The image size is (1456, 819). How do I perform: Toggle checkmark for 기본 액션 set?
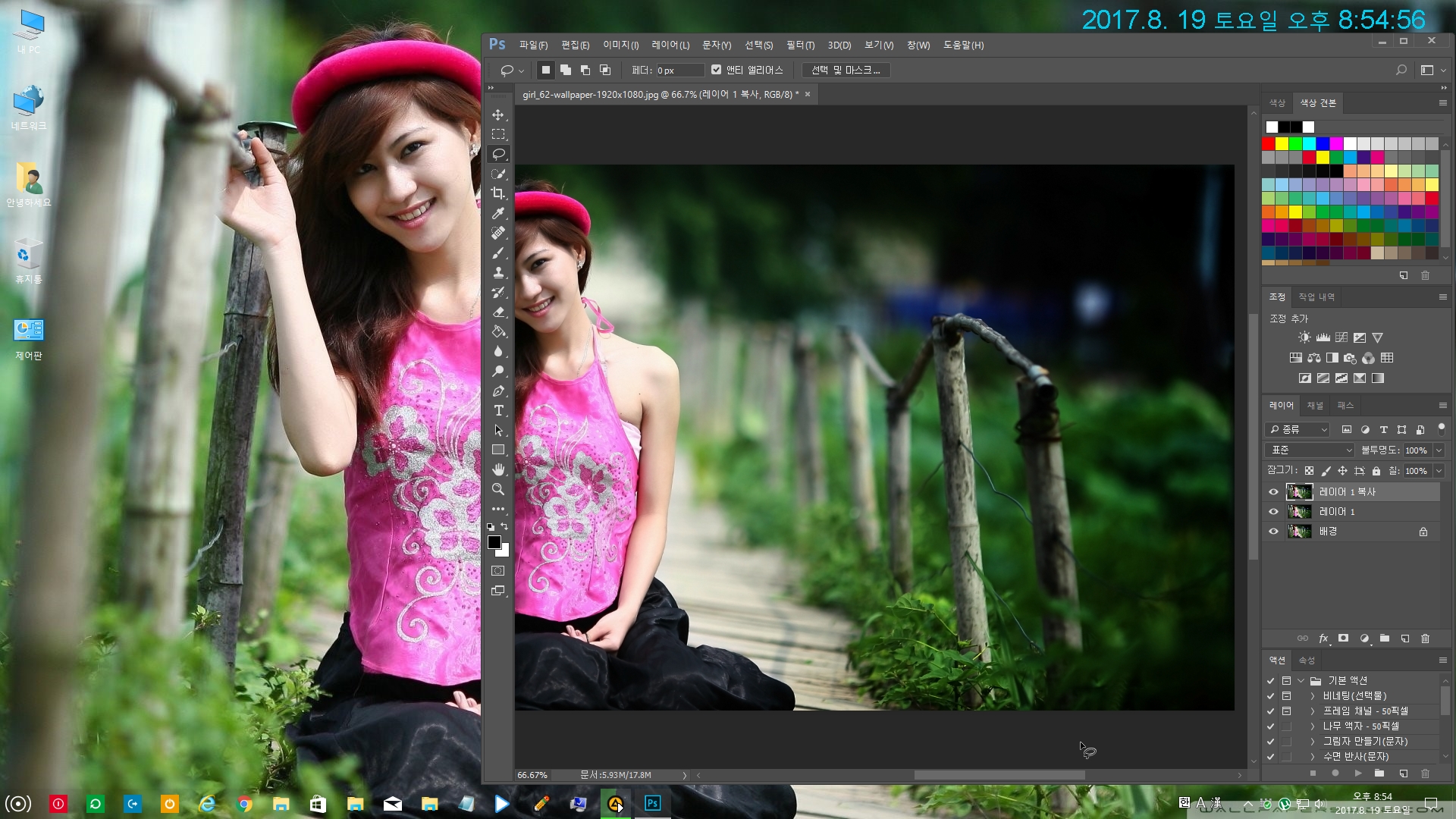pyautogui.click(x=1270, y=681)
